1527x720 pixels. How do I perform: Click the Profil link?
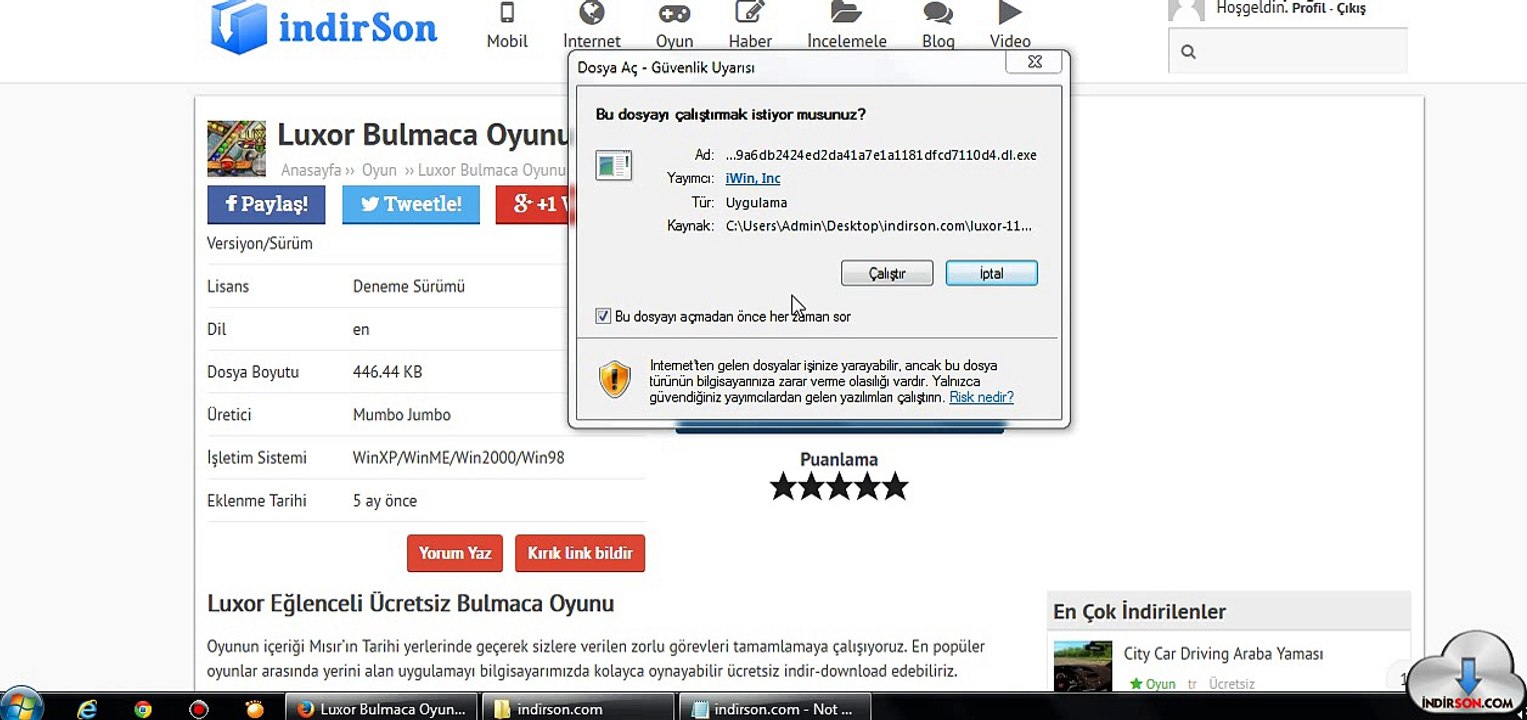[x=1308, y=8]
